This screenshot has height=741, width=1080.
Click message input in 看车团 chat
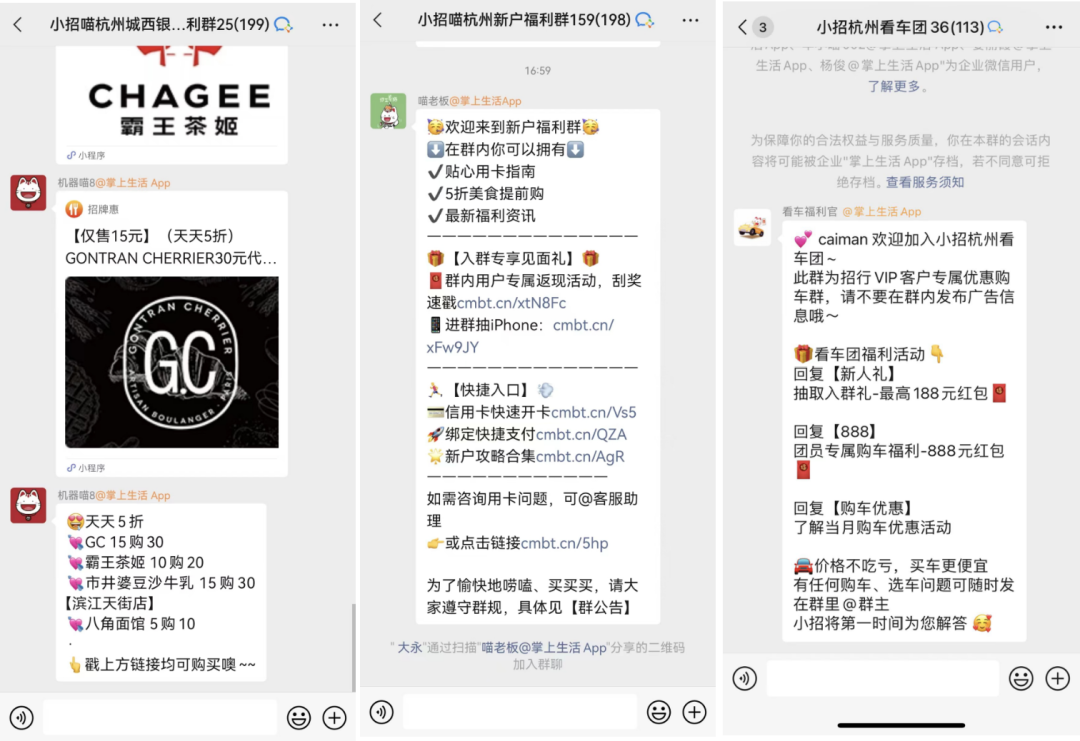coord(883,678)
